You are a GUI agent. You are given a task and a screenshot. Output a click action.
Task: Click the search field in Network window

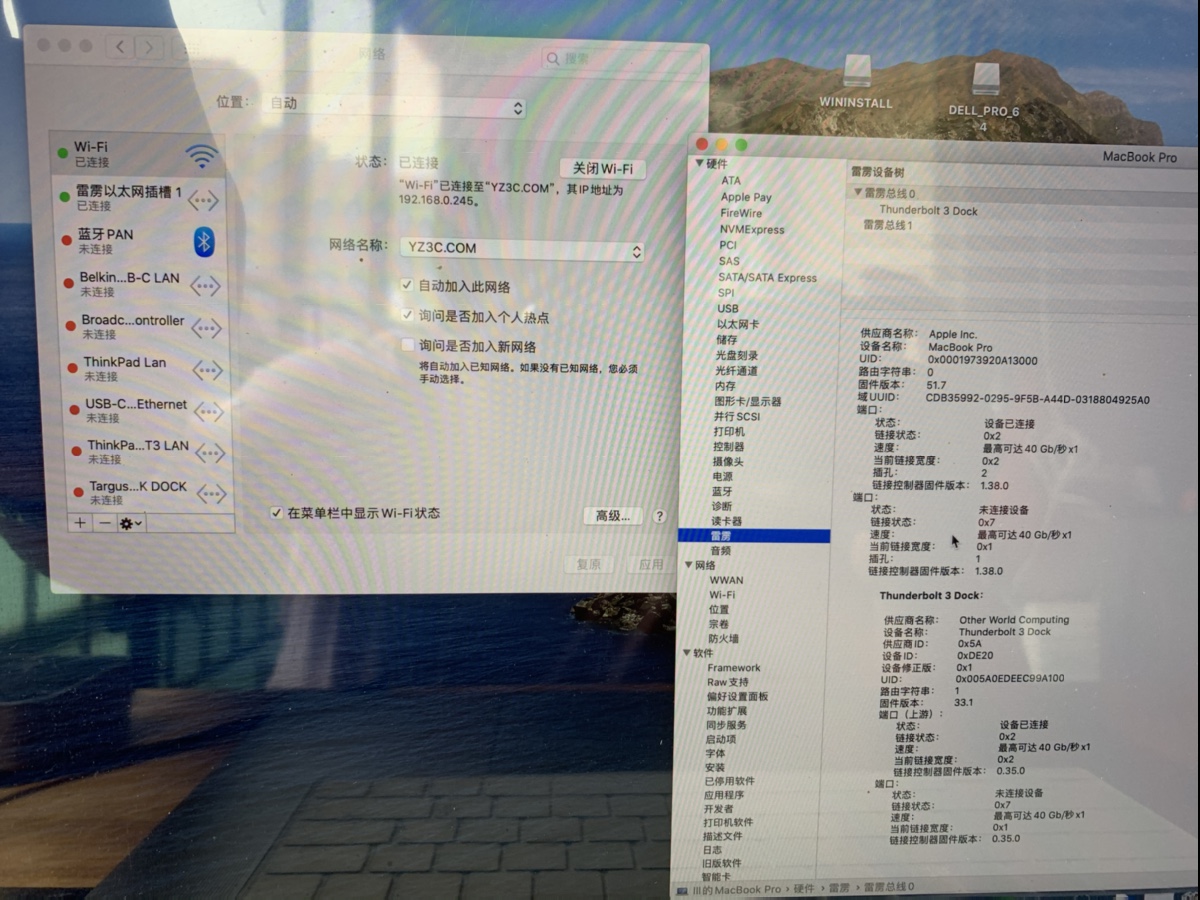point(621,59)
